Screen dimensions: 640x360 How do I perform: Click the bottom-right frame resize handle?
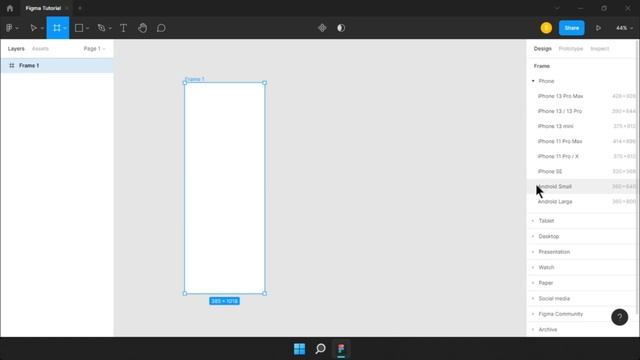pos(265,293)
